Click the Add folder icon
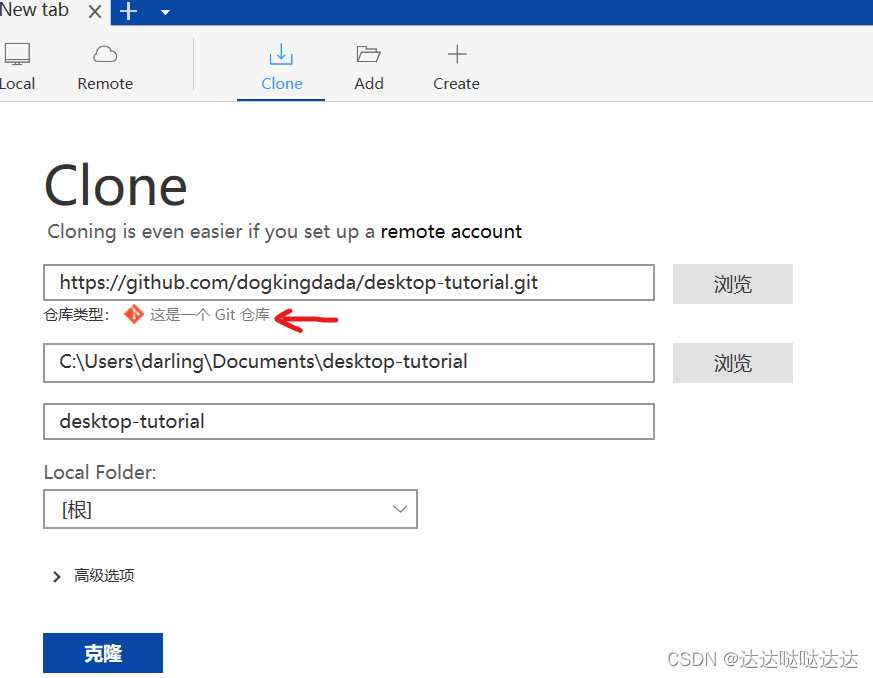 (x=368, y=55)
